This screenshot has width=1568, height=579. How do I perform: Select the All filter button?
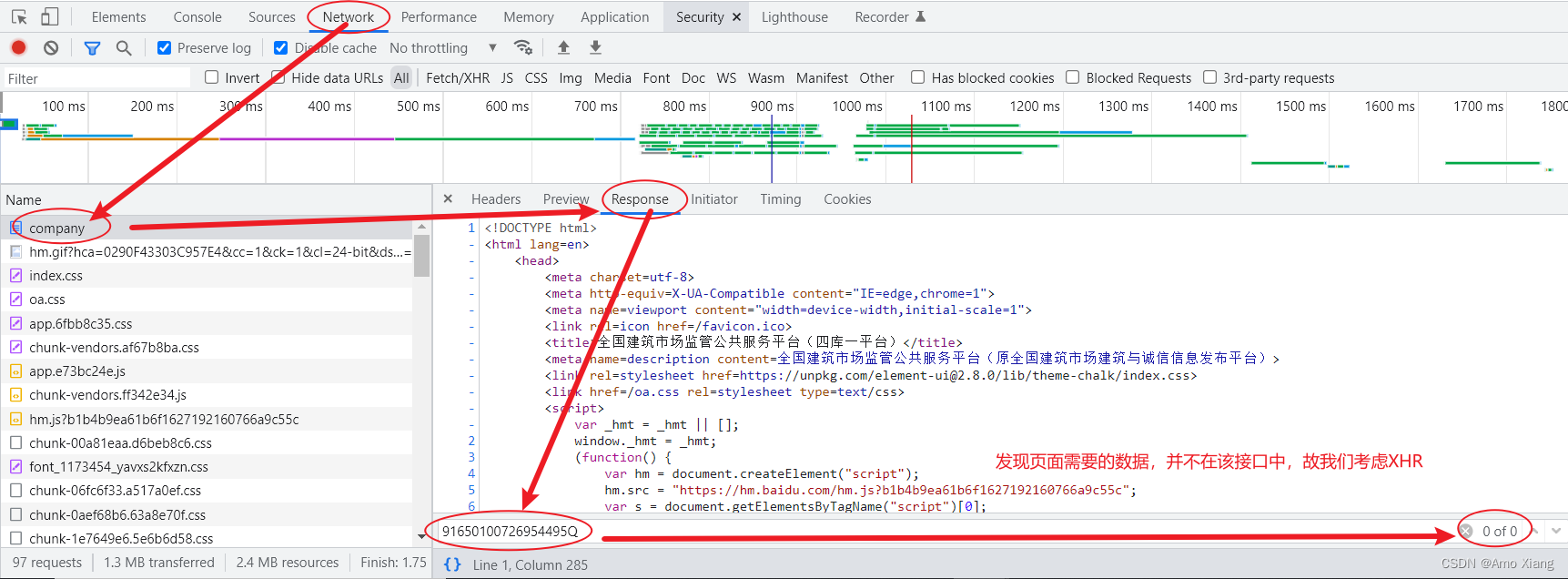click(401, 77)
